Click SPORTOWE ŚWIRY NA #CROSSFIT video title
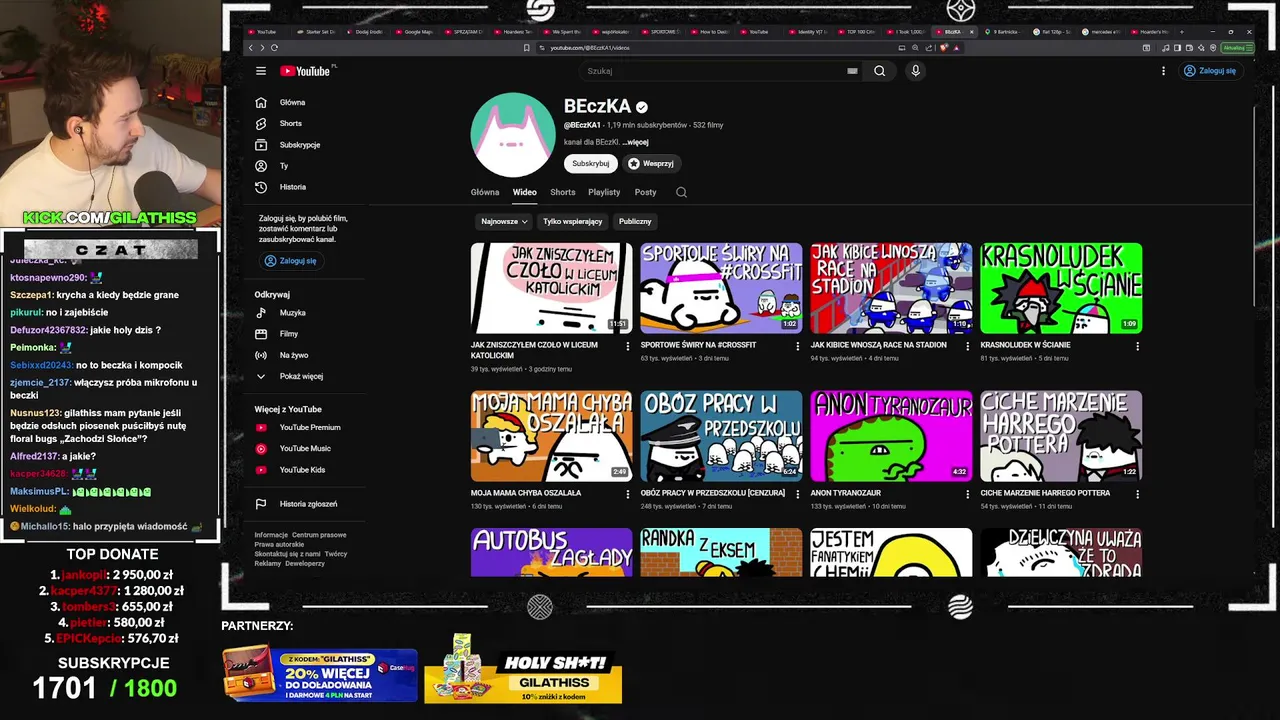The image size is (1280, 720). tap(698, 345)
